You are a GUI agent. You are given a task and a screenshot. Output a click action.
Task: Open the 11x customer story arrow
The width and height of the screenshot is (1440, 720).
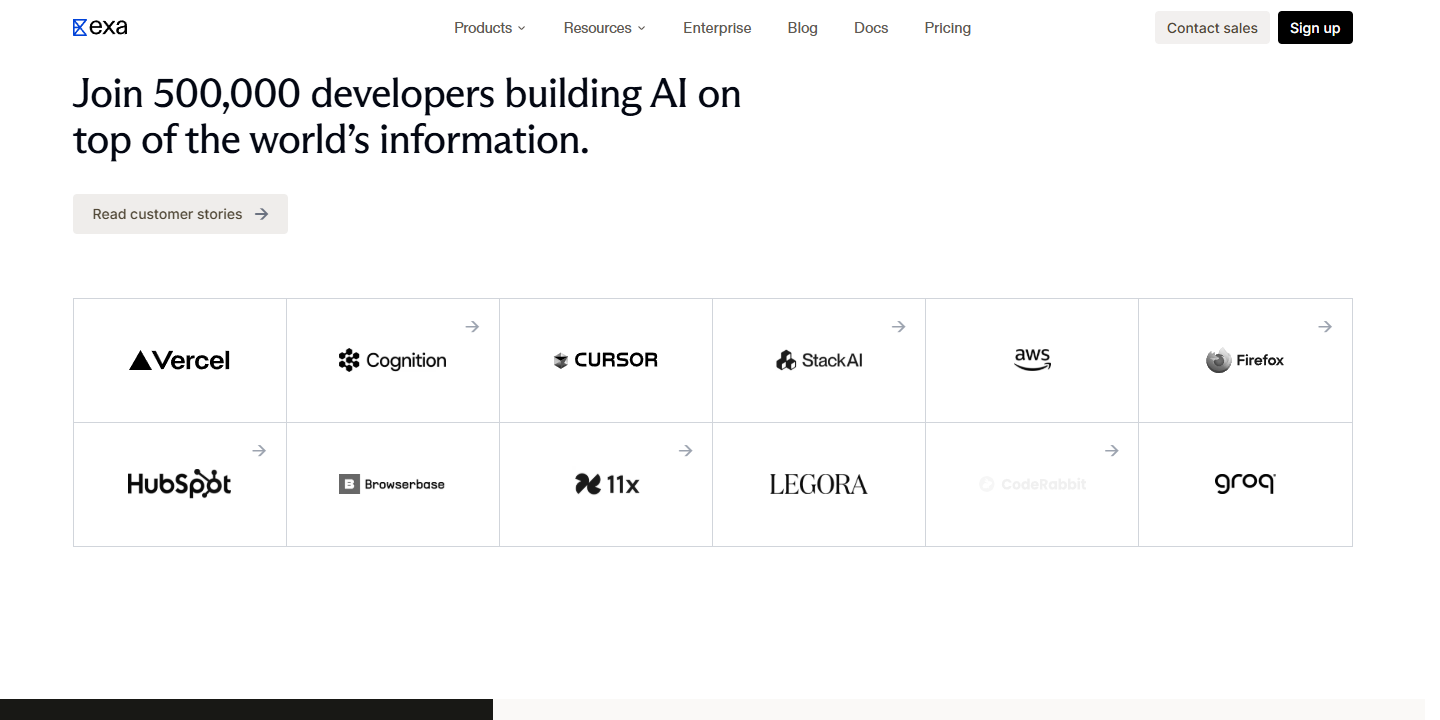click(x=685, y=451)
